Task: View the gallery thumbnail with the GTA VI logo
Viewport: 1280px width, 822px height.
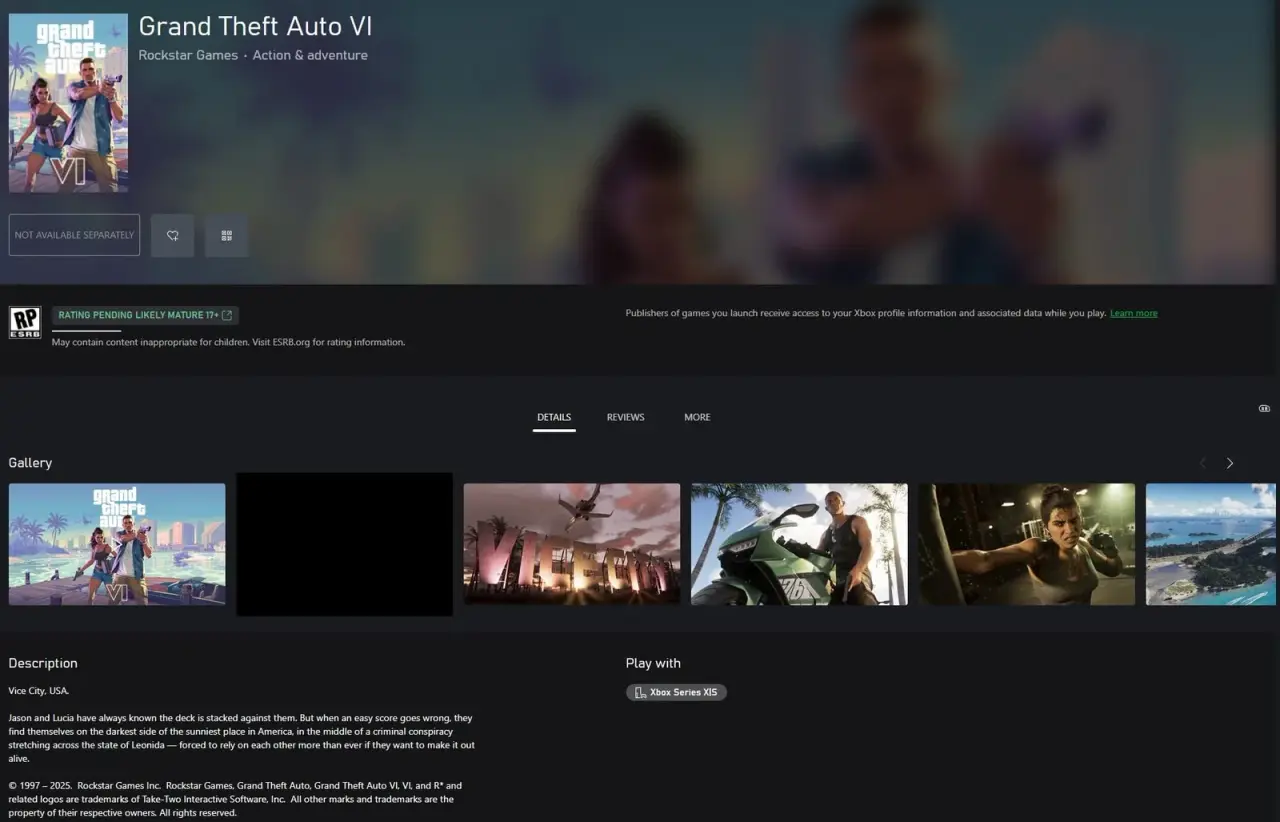Action: [117, 544]
